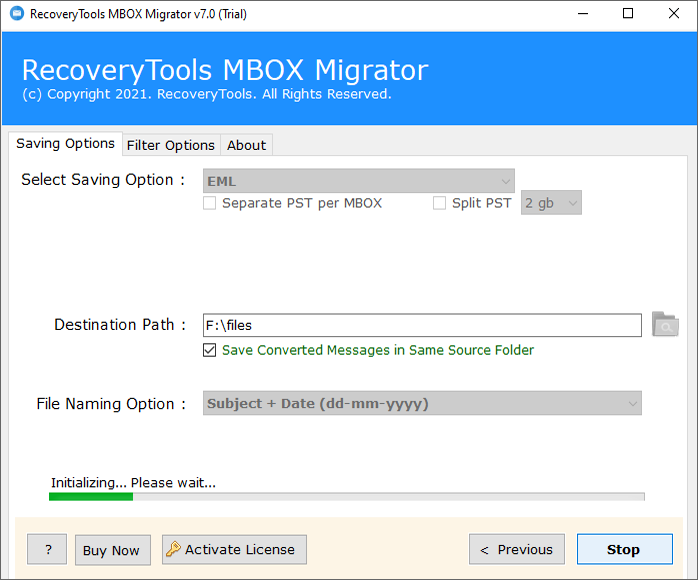
Task: Open the Filter Options tab
Action: (x=171, y=145)
